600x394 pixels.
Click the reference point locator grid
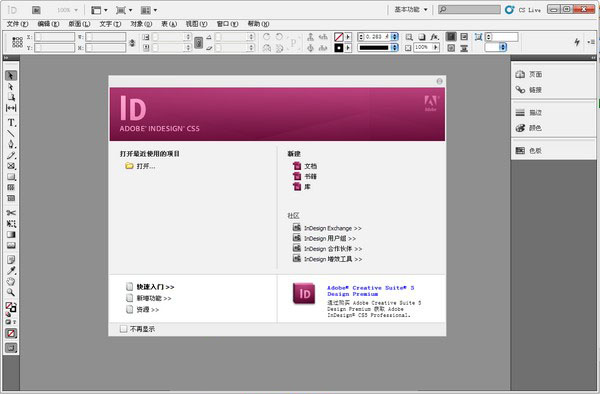pyautogui.click(x=17, y=42)
